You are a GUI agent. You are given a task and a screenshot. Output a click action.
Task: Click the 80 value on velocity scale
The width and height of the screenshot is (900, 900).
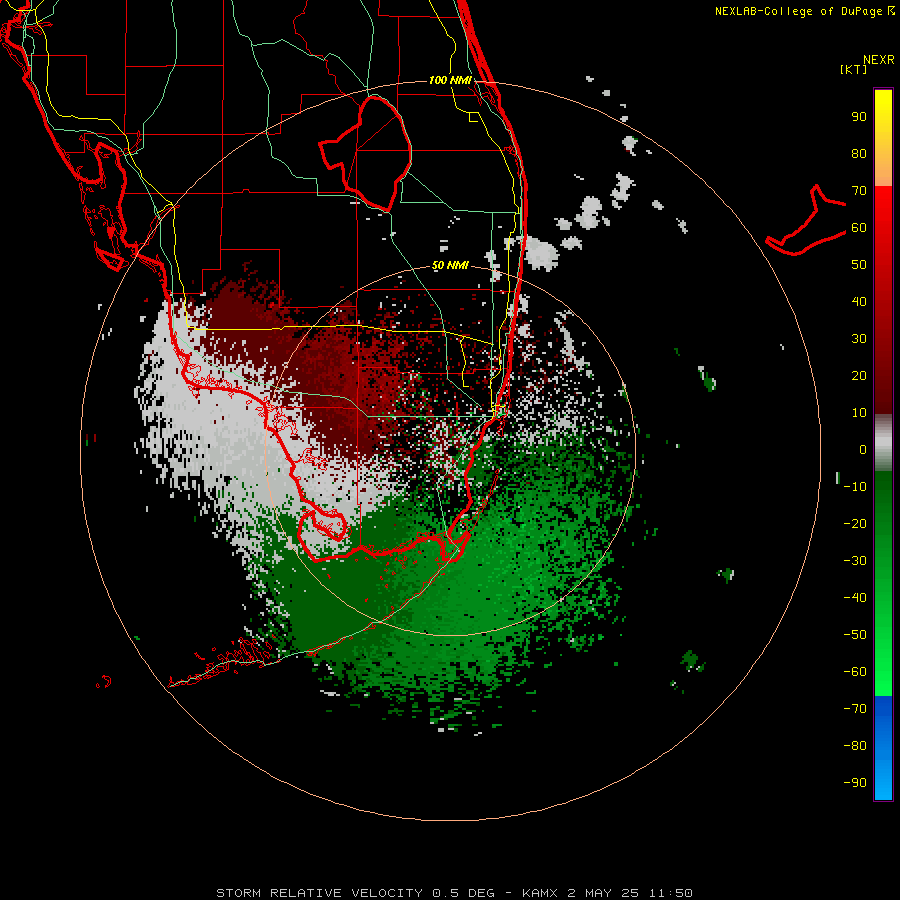click(x=859, y=154)
